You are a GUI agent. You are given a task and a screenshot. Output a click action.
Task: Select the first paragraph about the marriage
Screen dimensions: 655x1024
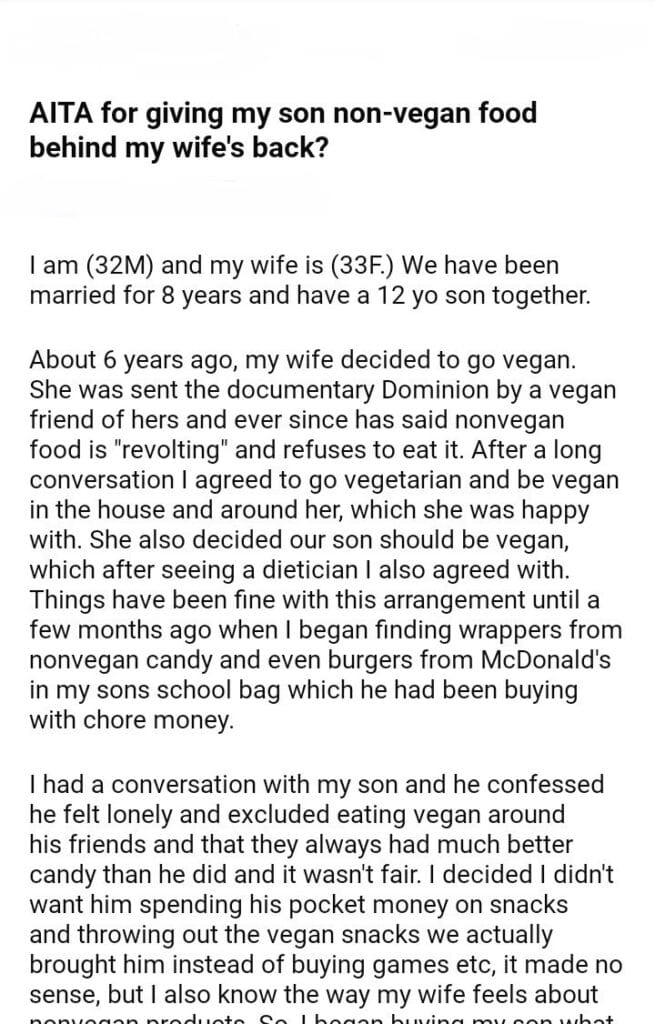(296, 283)
